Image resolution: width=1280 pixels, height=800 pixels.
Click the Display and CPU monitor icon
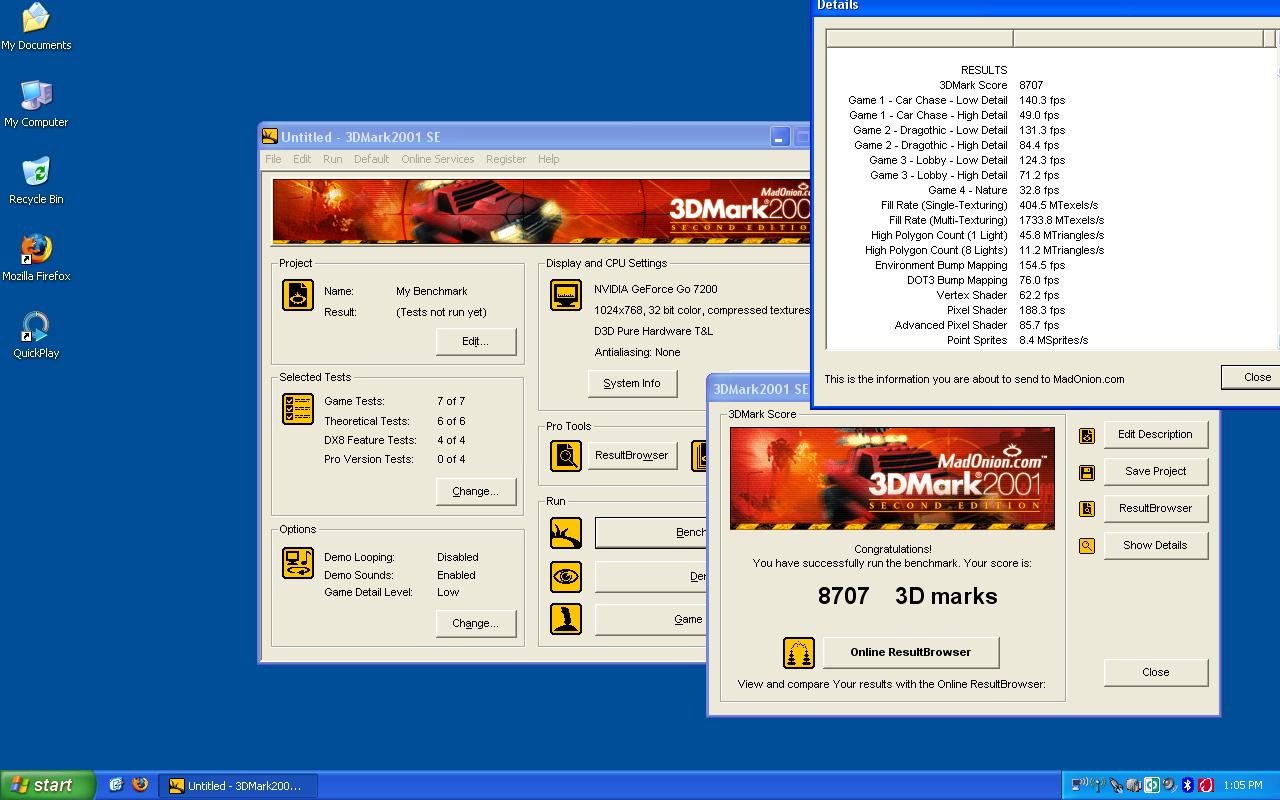coord(566,295)
